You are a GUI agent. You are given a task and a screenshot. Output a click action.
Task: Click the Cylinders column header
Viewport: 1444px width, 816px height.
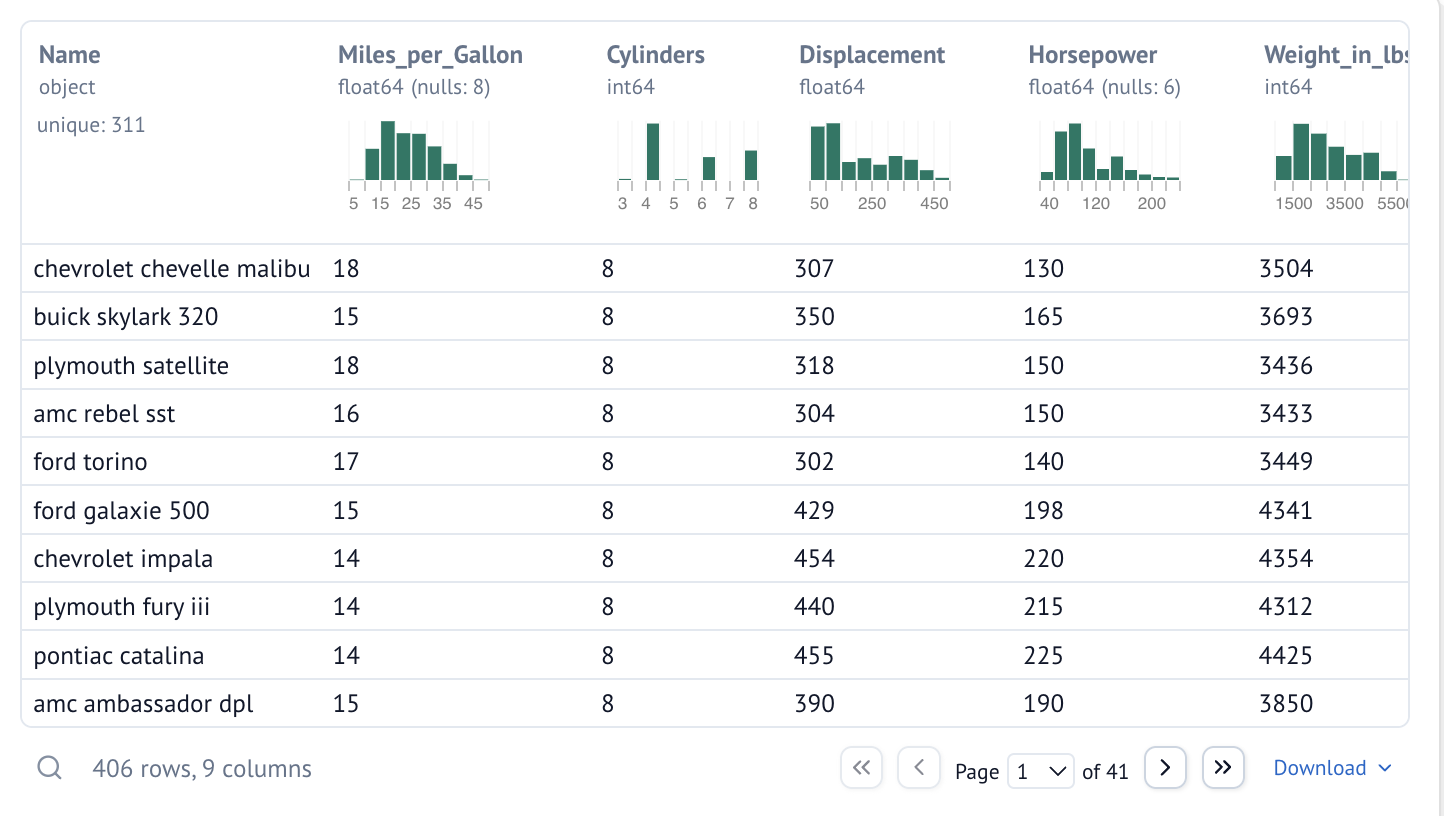click(655, 55)
